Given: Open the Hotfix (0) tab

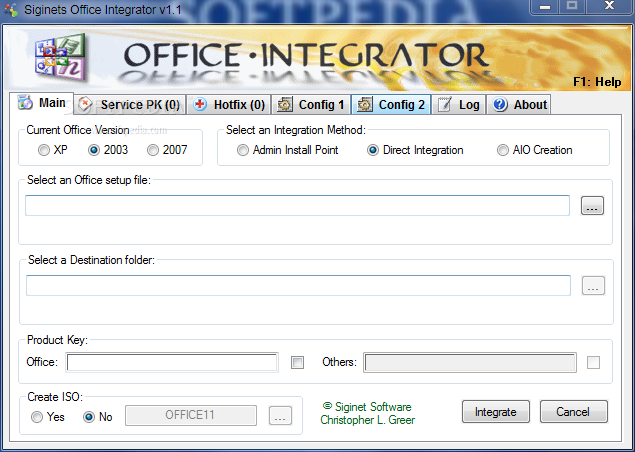Looking at the screenshot, I should (x=229, y=104).
